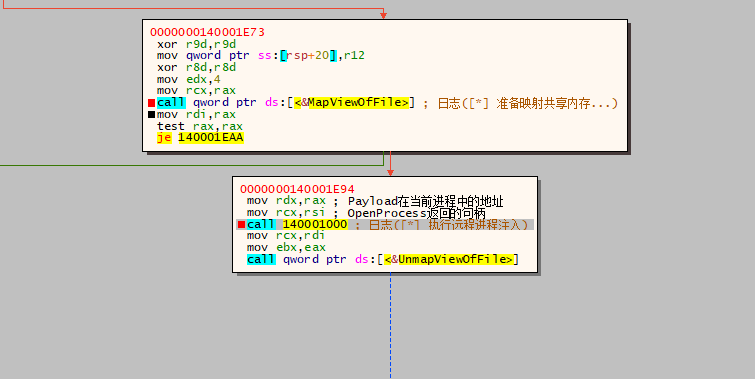Select block address 0000000140001E73
Screen dimensions: 755x379
[207, 32]
